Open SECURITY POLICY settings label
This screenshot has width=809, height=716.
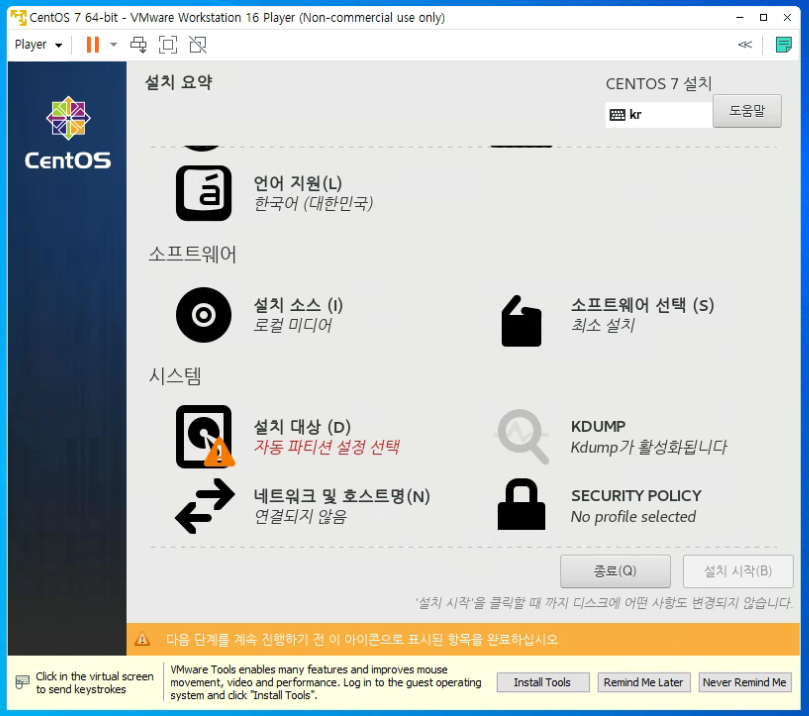[x=636, y=496]
